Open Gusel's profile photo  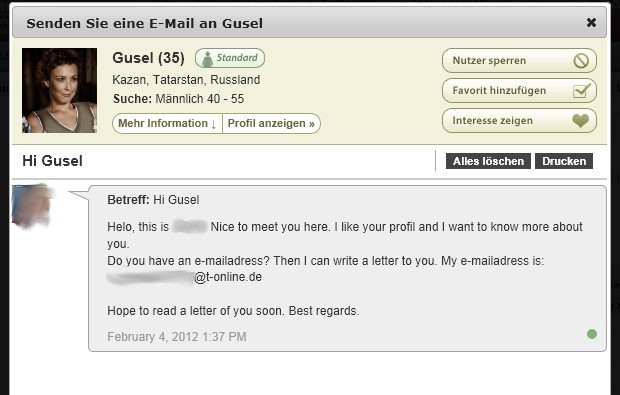[59, 91]
